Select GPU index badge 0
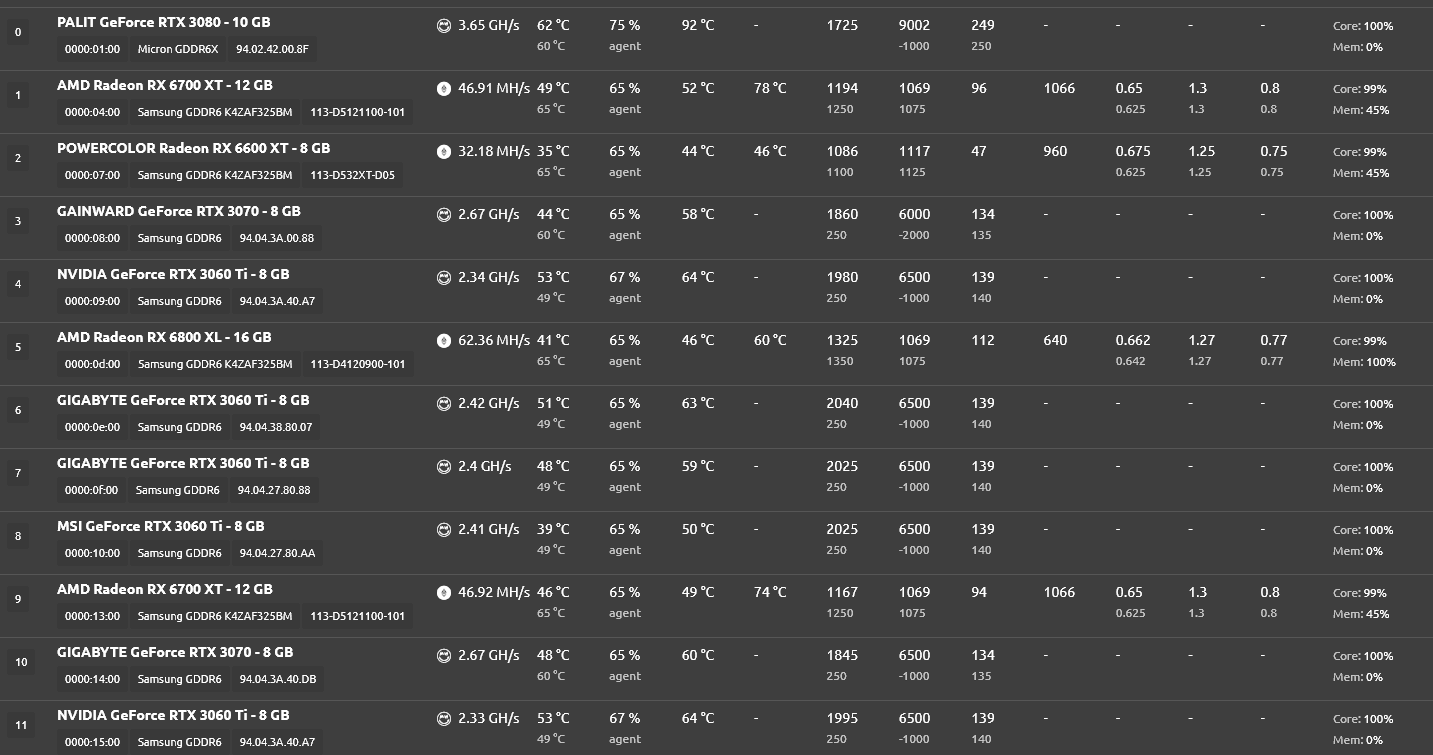The height and width of the screenshot is (755, 1433). tap(18, 33)
